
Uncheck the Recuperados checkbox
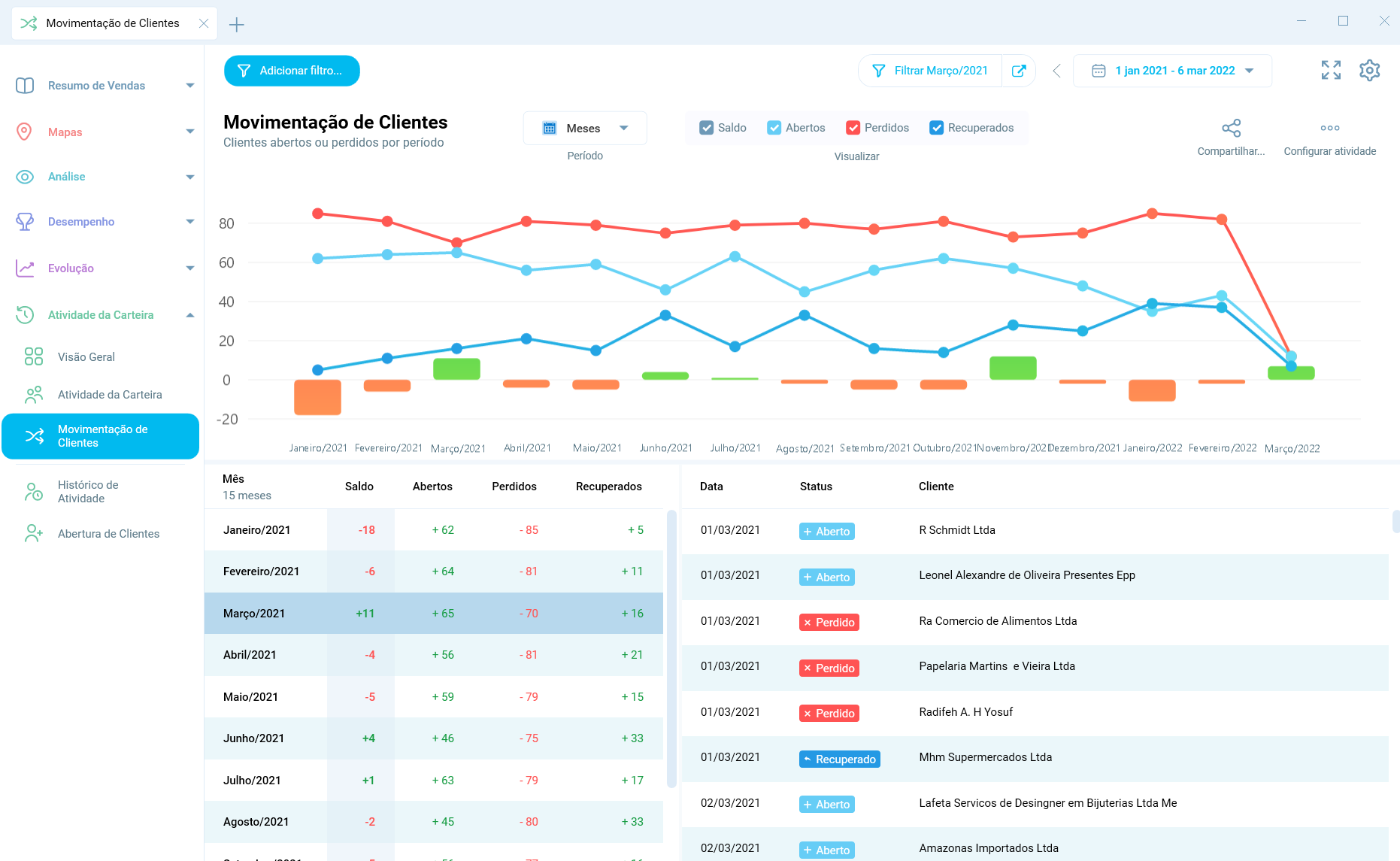coord(937,128)
